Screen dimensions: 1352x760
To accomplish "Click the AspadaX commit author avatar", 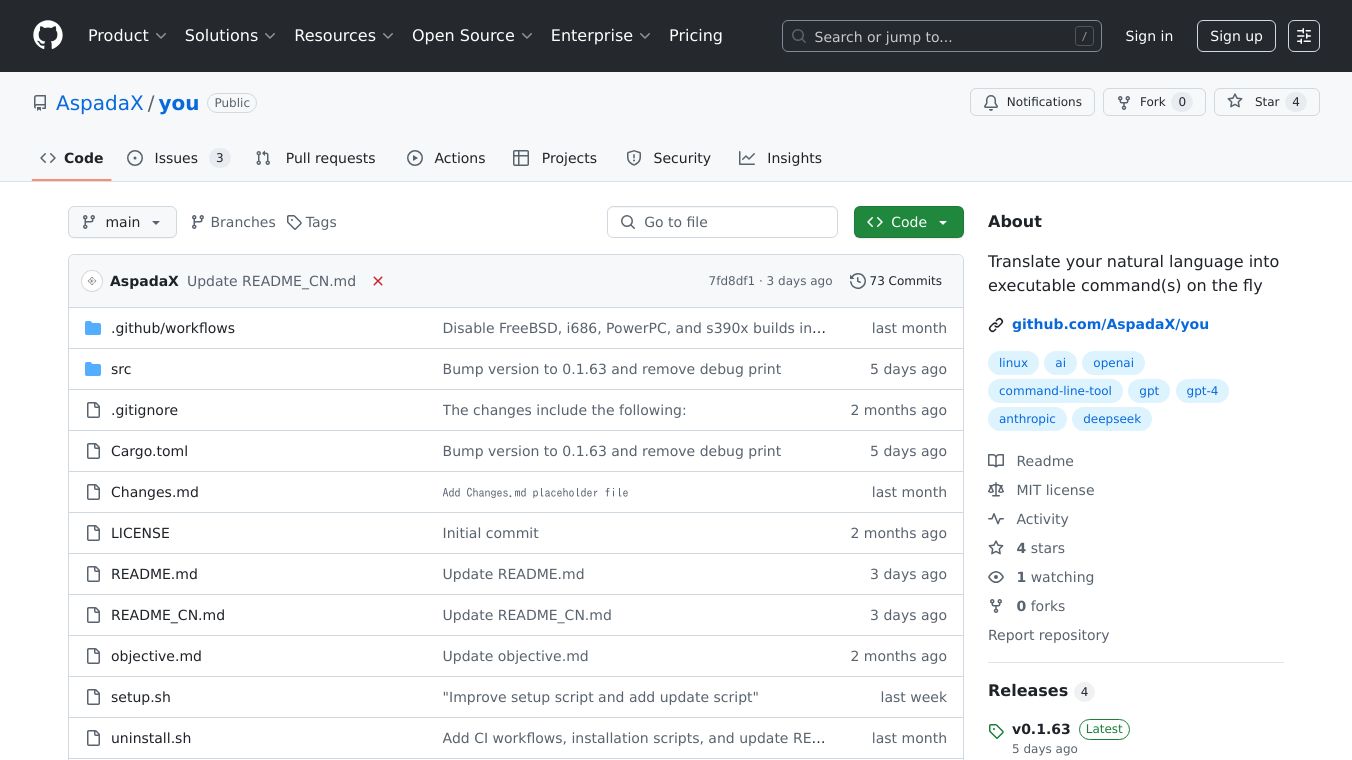I will point(92,281).
